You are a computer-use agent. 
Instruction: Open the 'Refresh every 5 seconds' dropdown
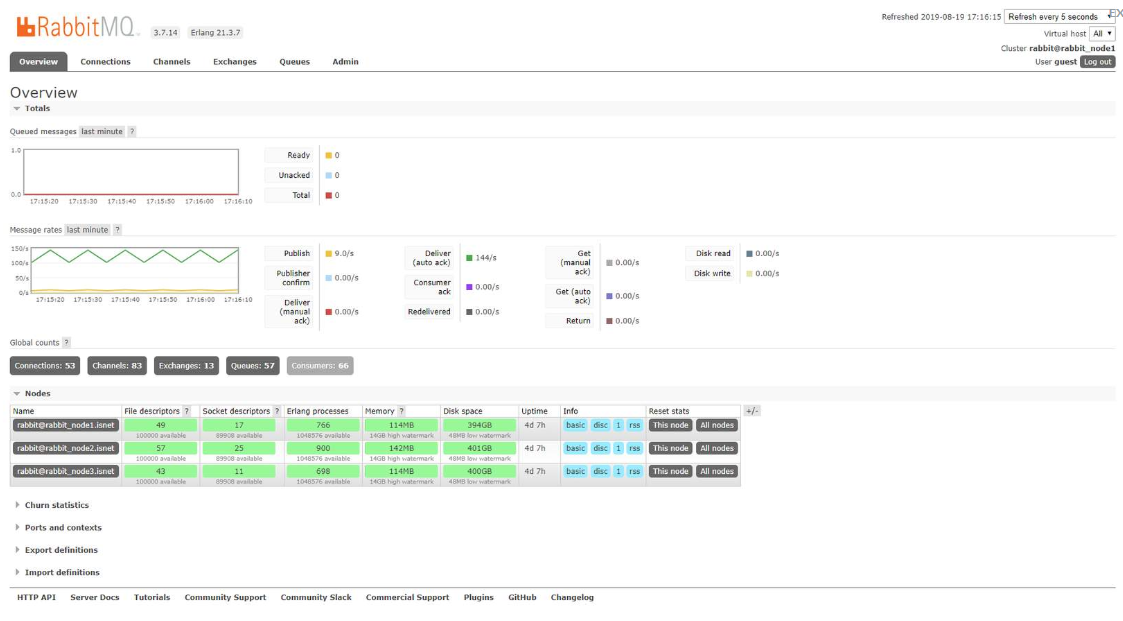click(1059, 17)
